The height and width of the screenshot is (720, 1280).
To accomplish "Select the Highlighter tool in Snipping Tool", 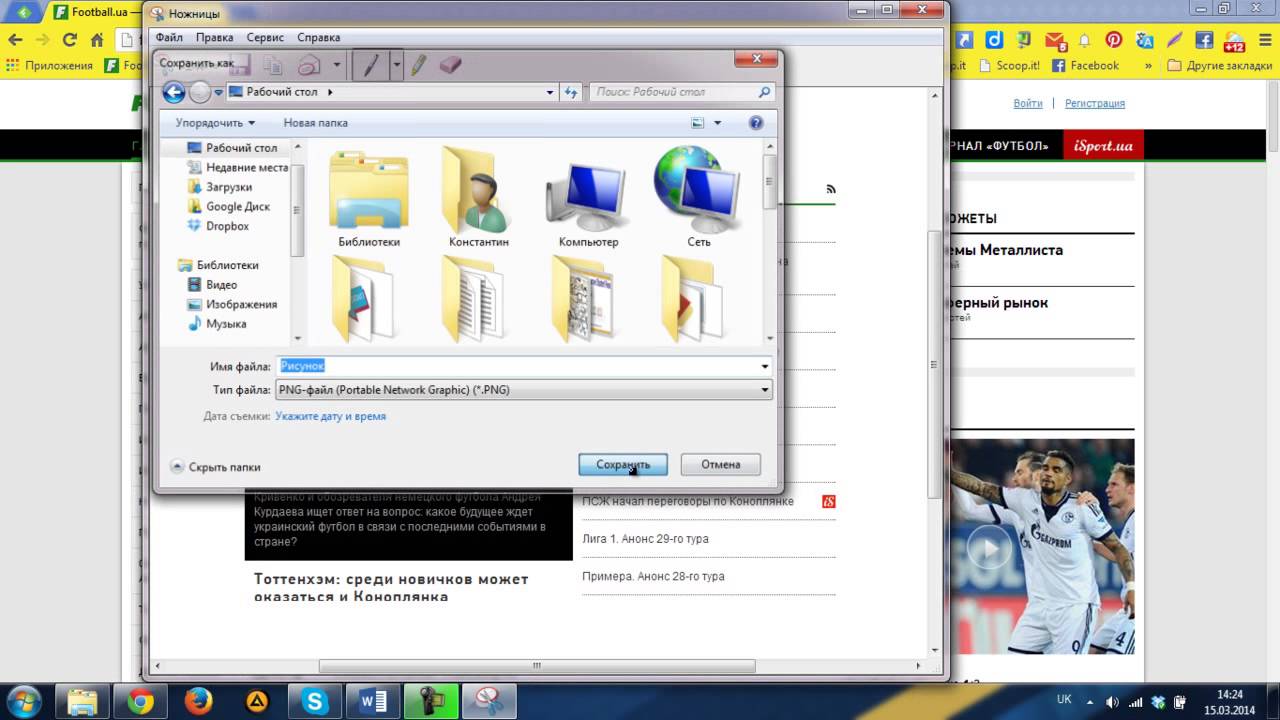I will [x=419, y=65].
